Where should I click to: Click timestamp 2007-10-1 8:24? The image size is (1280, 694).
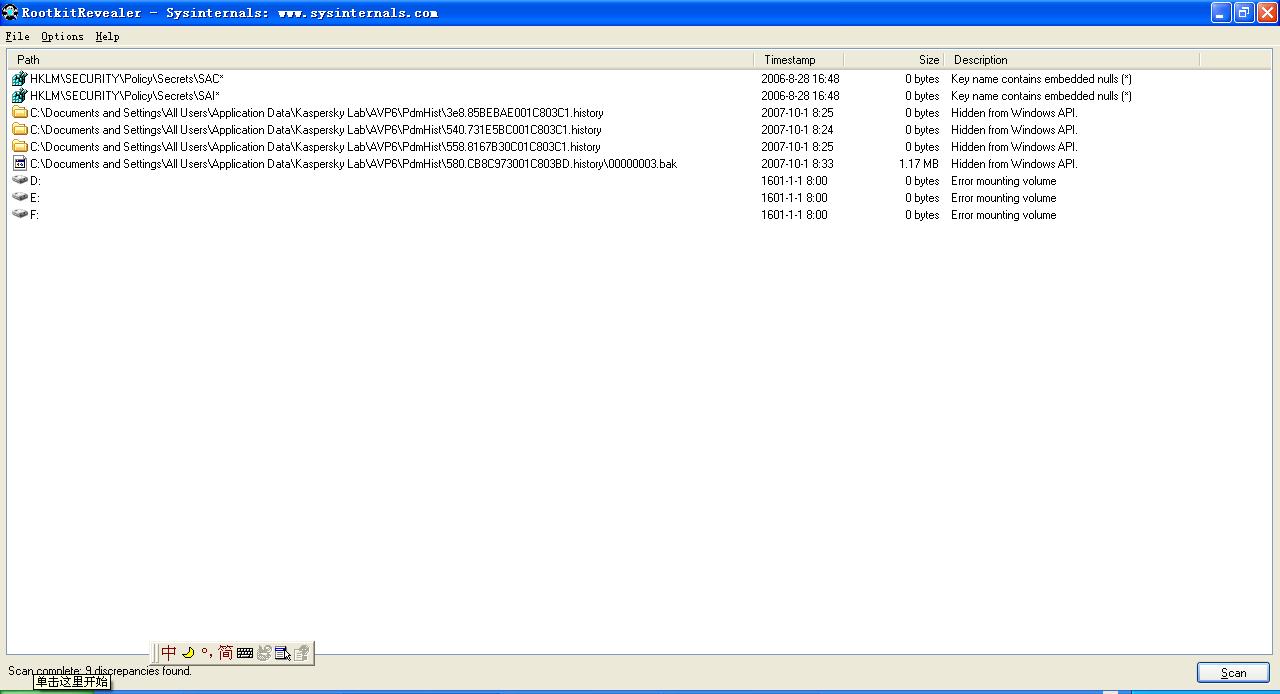point(797,130)
